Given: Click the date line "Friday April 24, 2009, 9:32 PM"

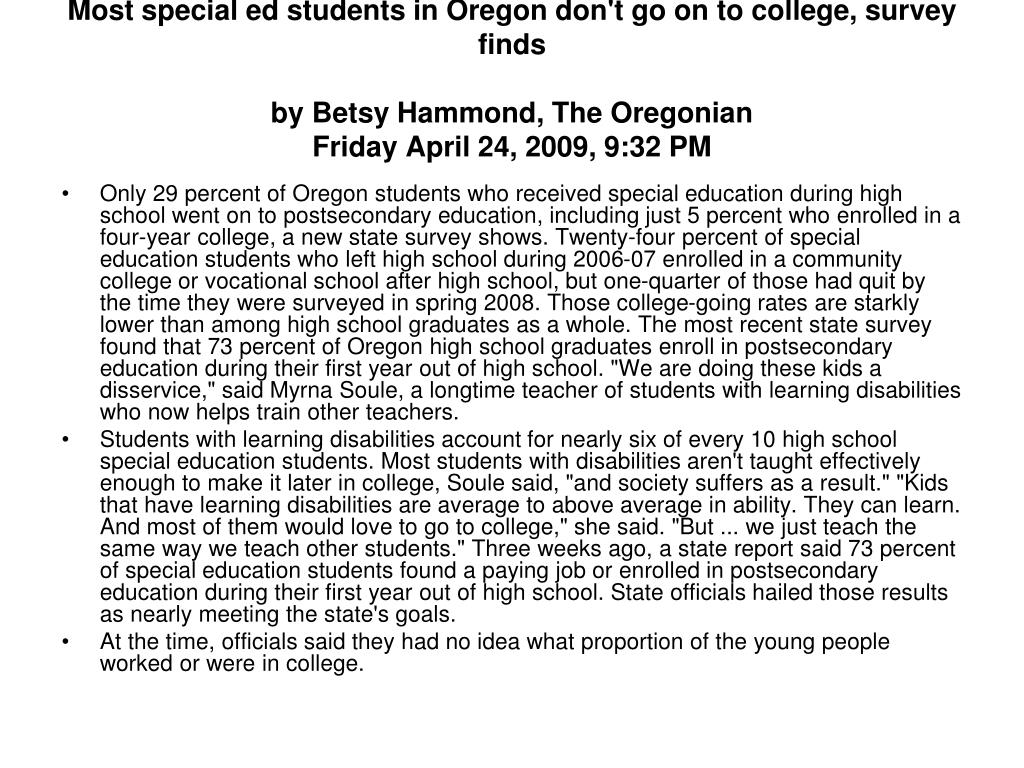Looking at the screenshot, I should point(511,146).
